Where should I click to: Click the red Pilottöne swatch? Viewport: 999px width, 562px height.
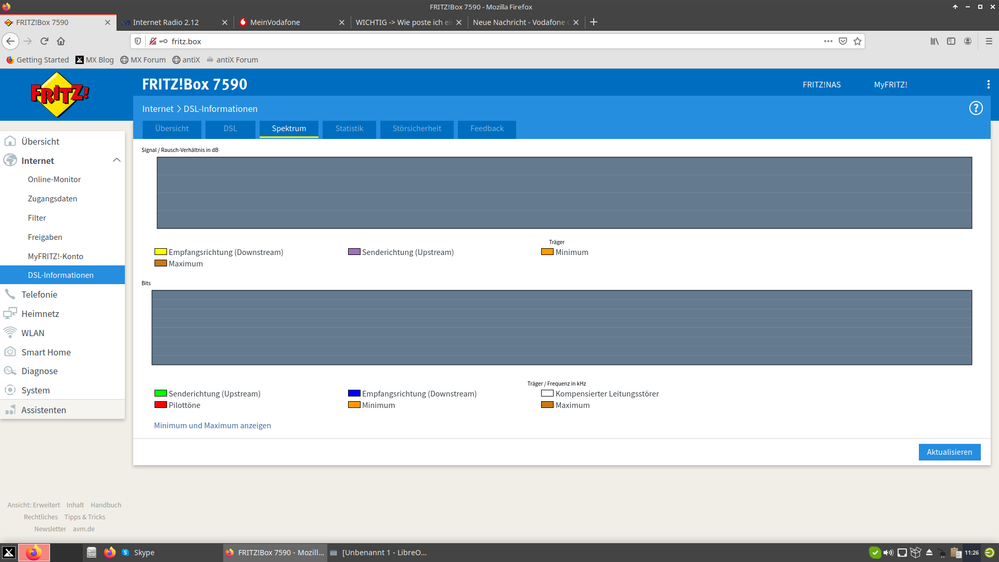point(161,405)
